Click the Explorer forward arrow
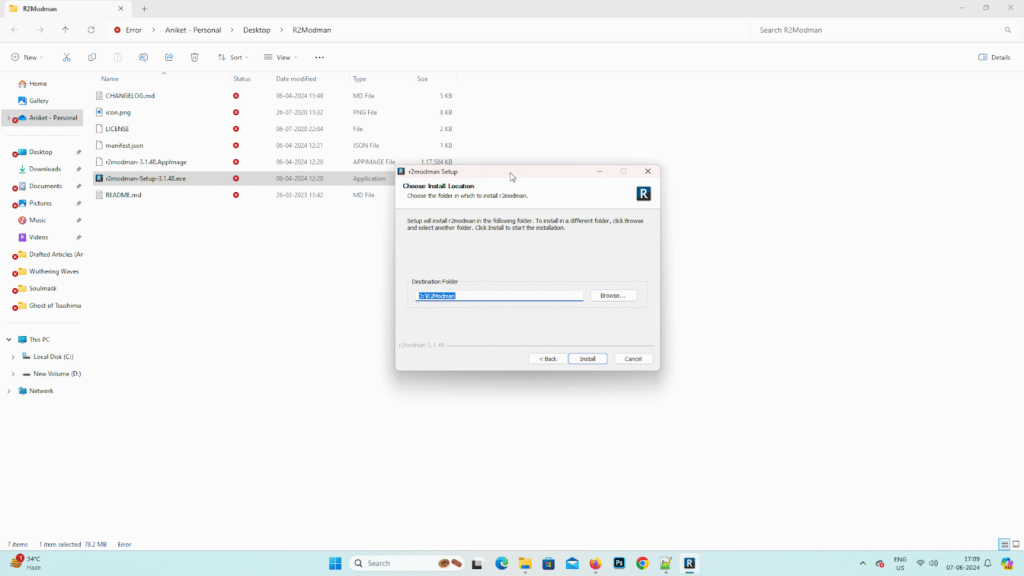This screenshot has height=576, width=1024. click(40, 30)
